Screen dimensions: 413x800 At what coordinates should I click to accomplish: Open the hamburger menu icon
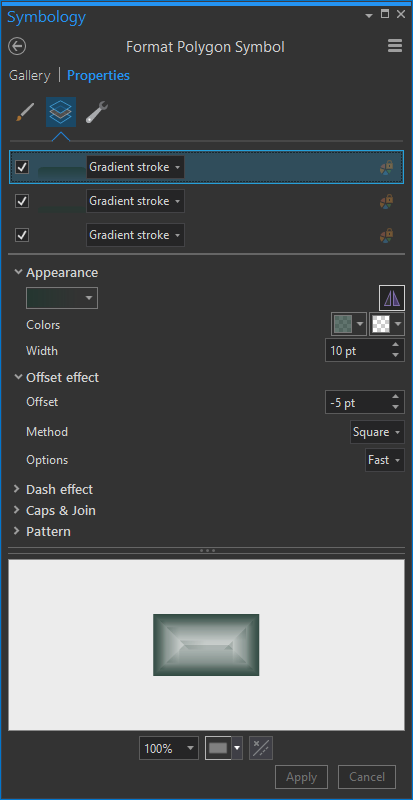[395, 46]
